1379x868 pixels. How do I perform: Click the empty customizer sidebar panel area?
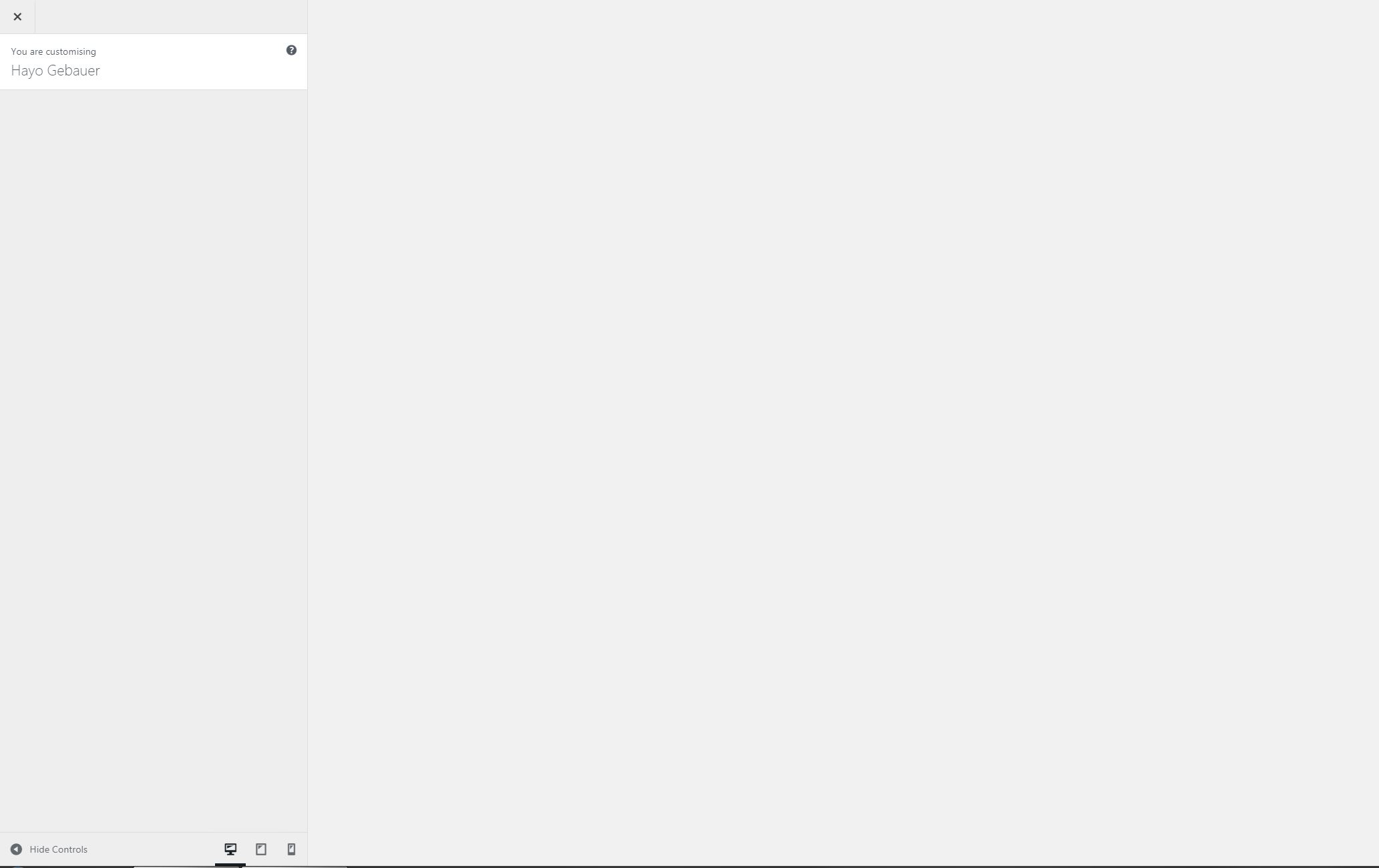coord(154,461)
